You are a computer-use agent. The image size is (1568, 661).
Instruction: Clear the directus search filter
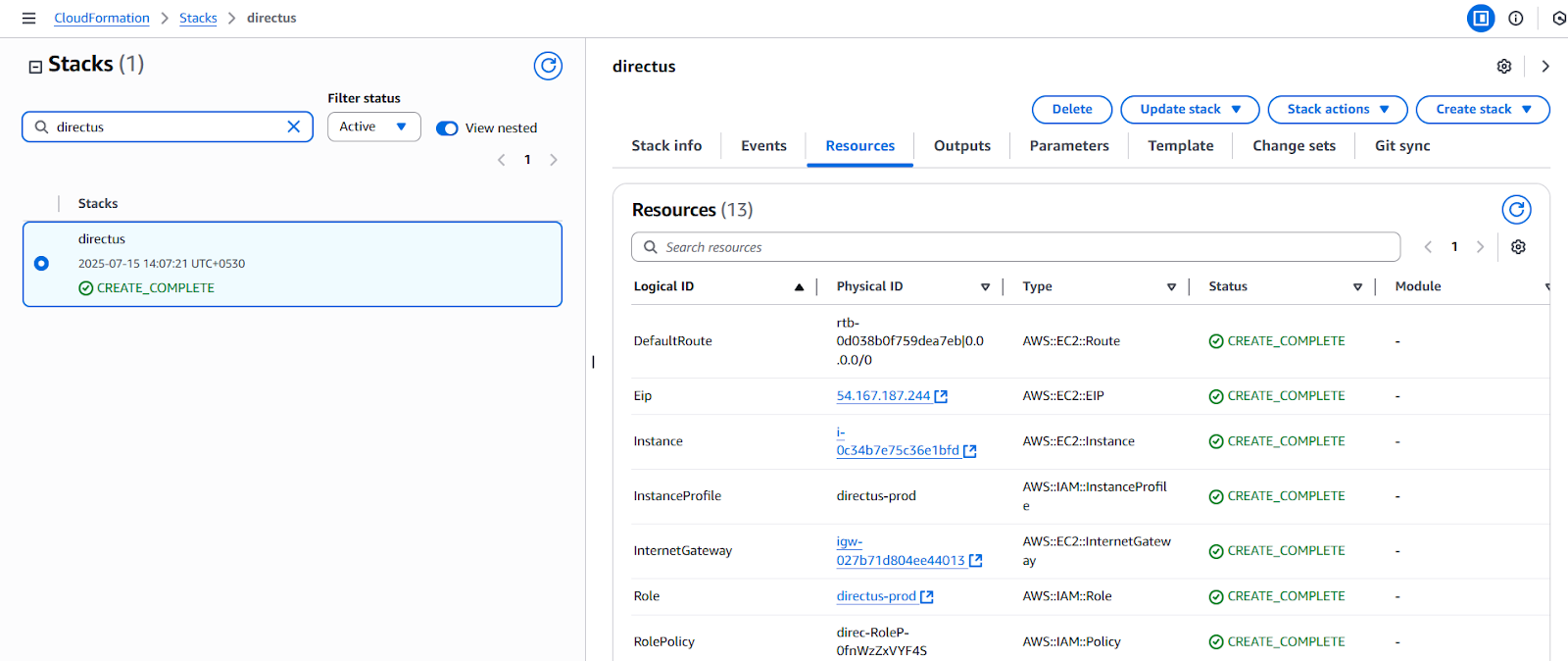(x=293, y=127)
